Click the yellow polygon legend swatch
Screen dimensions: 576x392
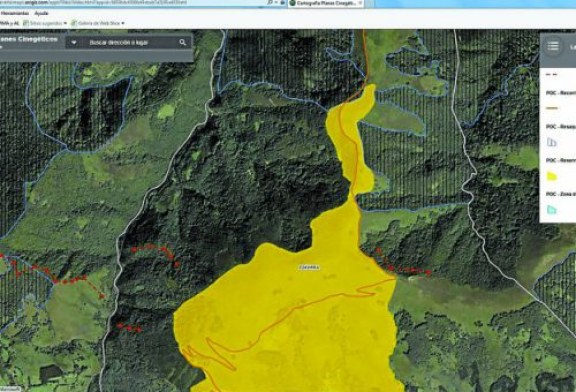pos(552,177)
